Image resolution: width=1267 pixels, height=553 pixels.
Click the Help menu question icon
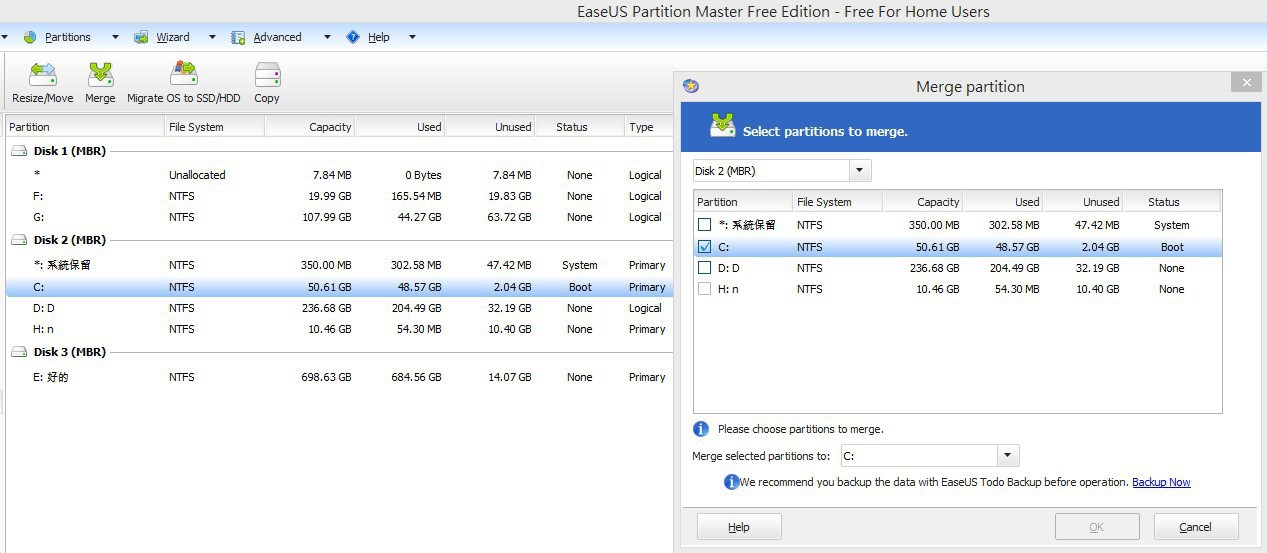(353, 37)
